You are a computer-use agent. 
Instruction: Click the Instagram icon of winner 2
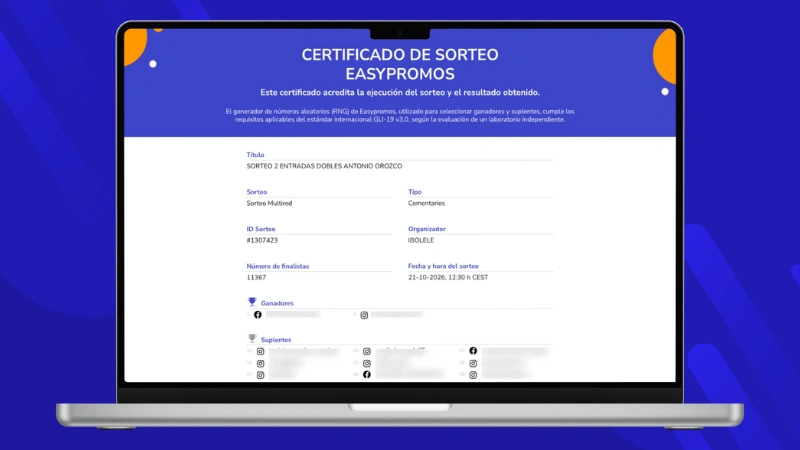click(364, 315)
